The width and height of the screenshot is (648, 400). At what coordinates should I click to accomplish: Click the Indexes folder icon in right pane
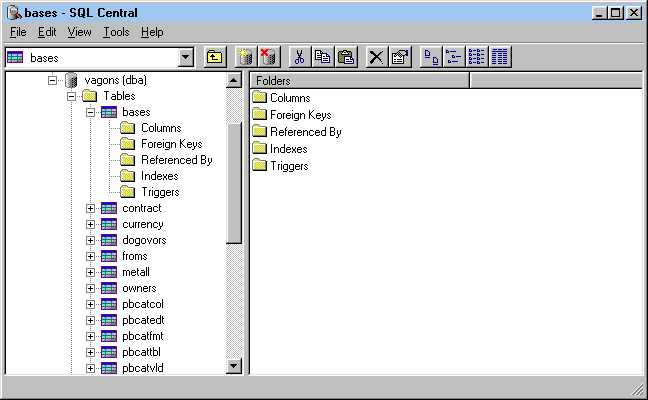pyautogui.click(x=260, y=148)
